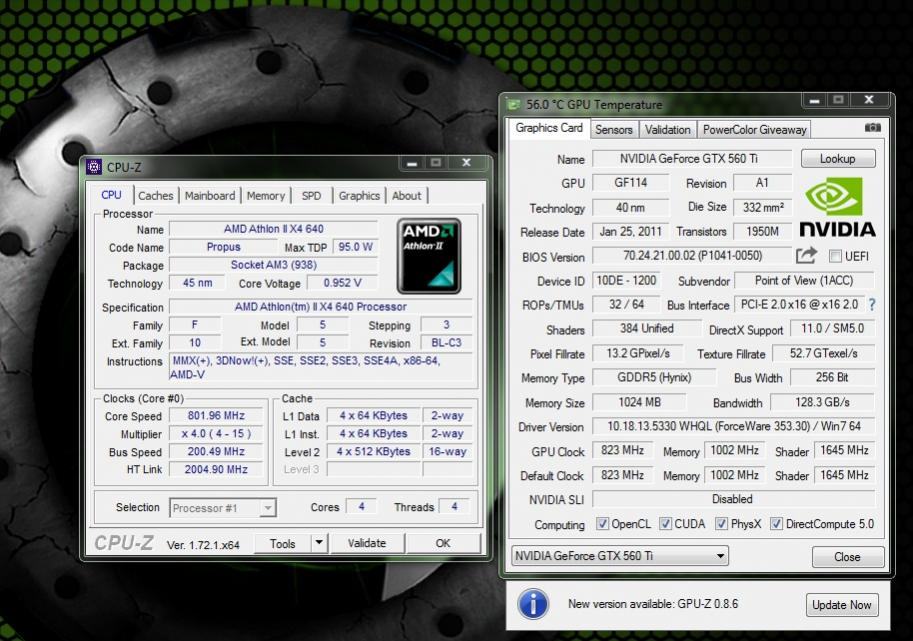Click the Driver Version field
Screen dimensions: 913x641
734,426
